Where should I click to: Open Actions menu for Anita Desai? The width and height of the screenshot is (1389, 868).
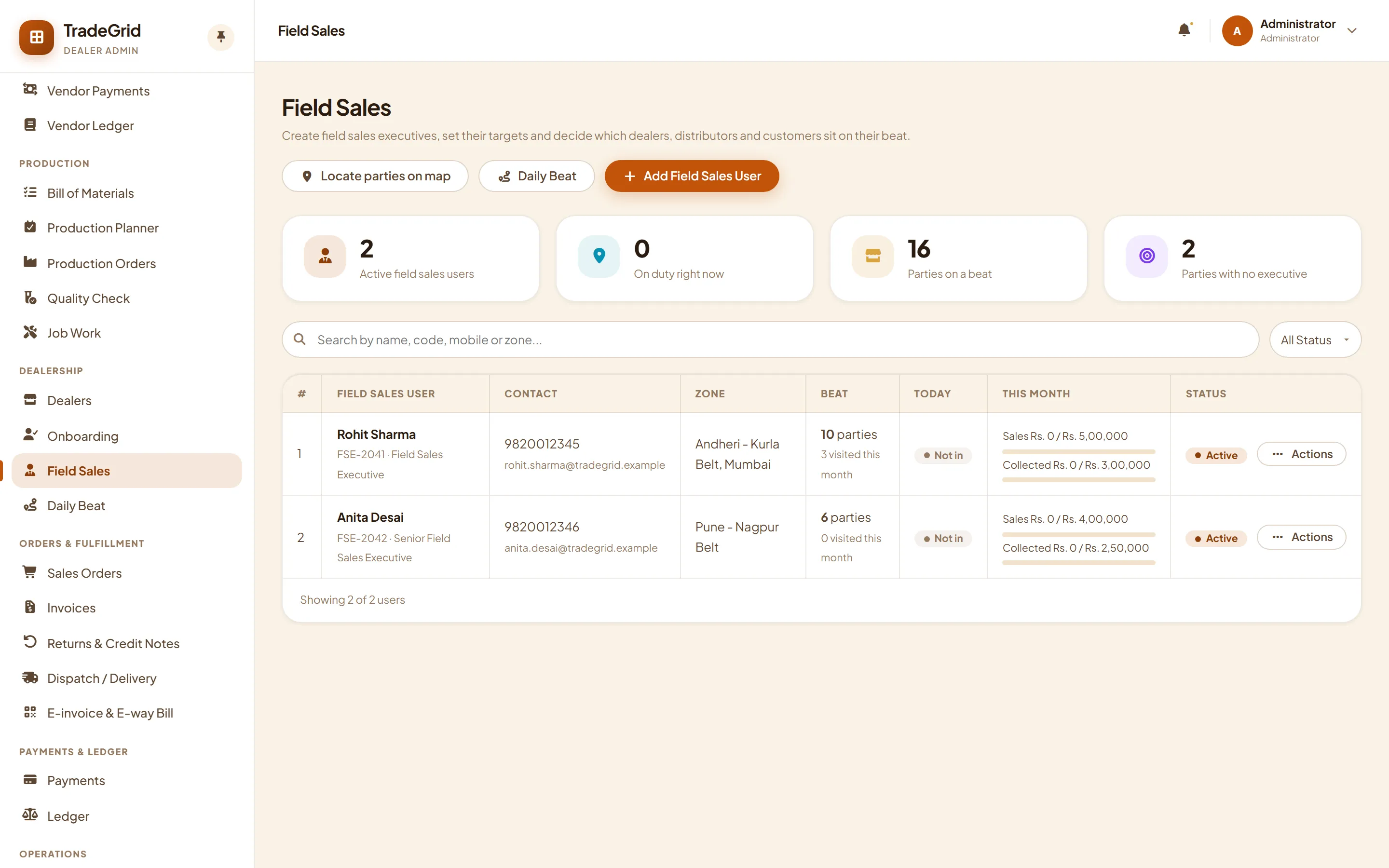pos(1301,537)
